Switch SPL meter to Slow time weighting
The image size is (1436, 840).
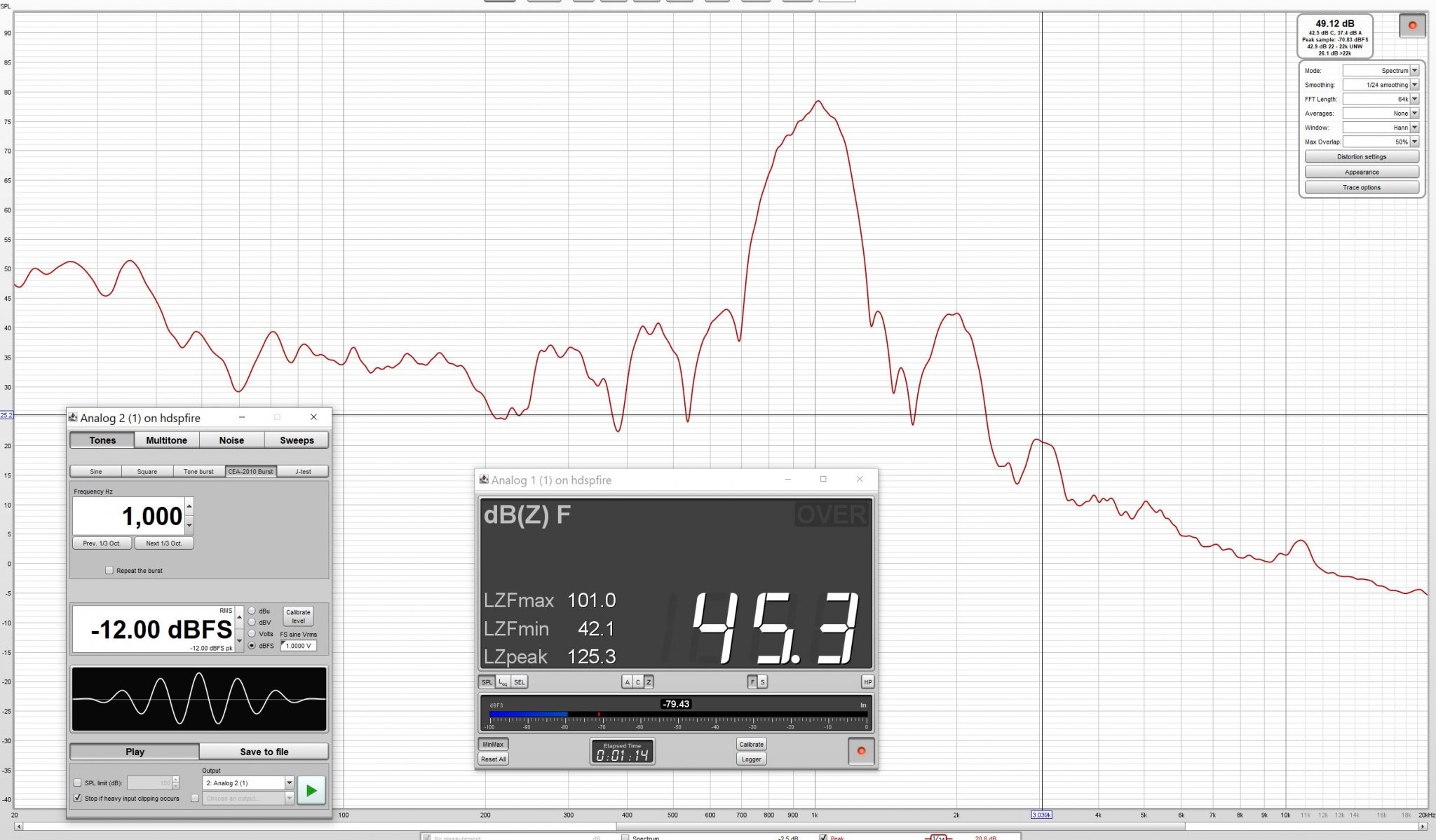tap(763, 682)
